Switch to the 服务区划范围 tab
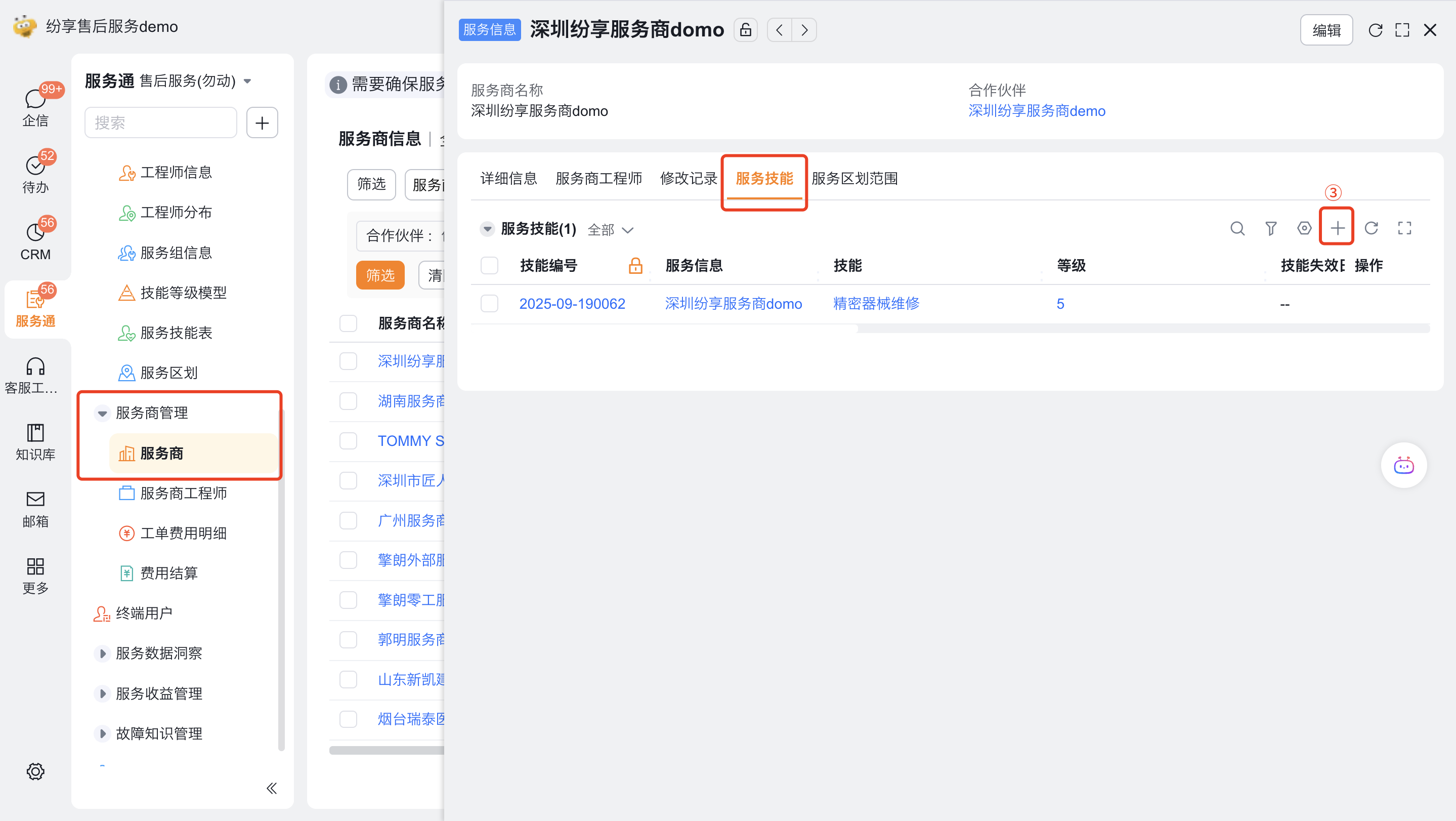This screenshot has width=1456, height=821. coord(854,179)
